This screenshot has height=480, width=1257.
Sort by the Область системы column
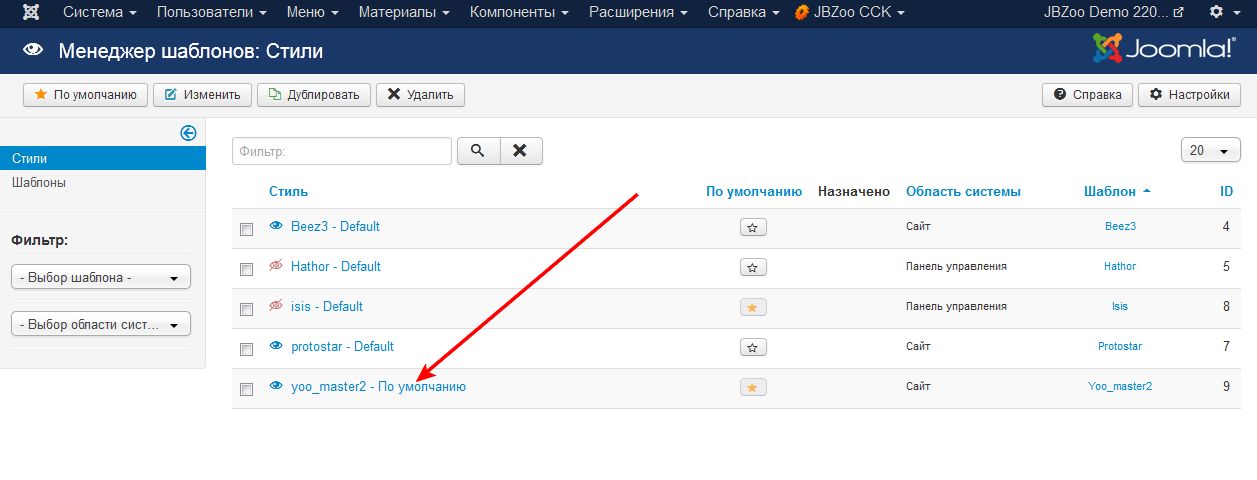(x=963, y=191)
